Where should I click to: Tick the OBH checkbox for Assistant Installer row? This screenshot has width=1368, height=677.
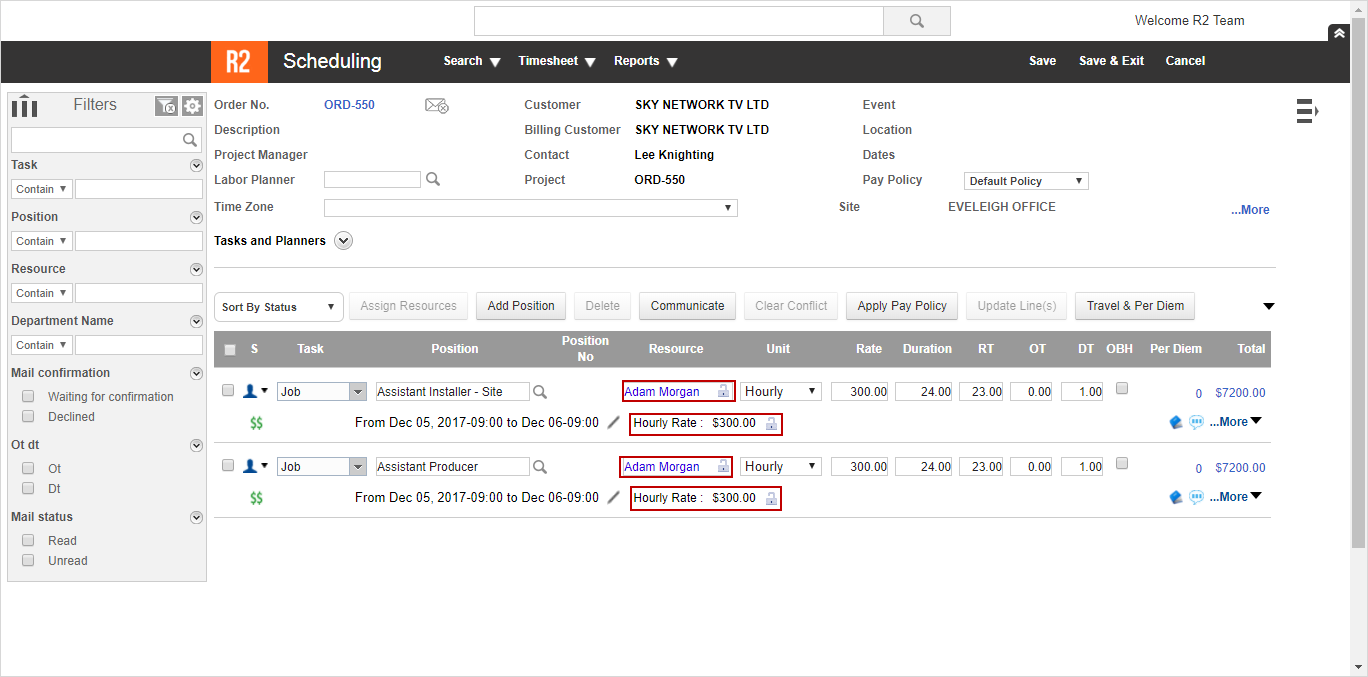[x=1122, y=389]
